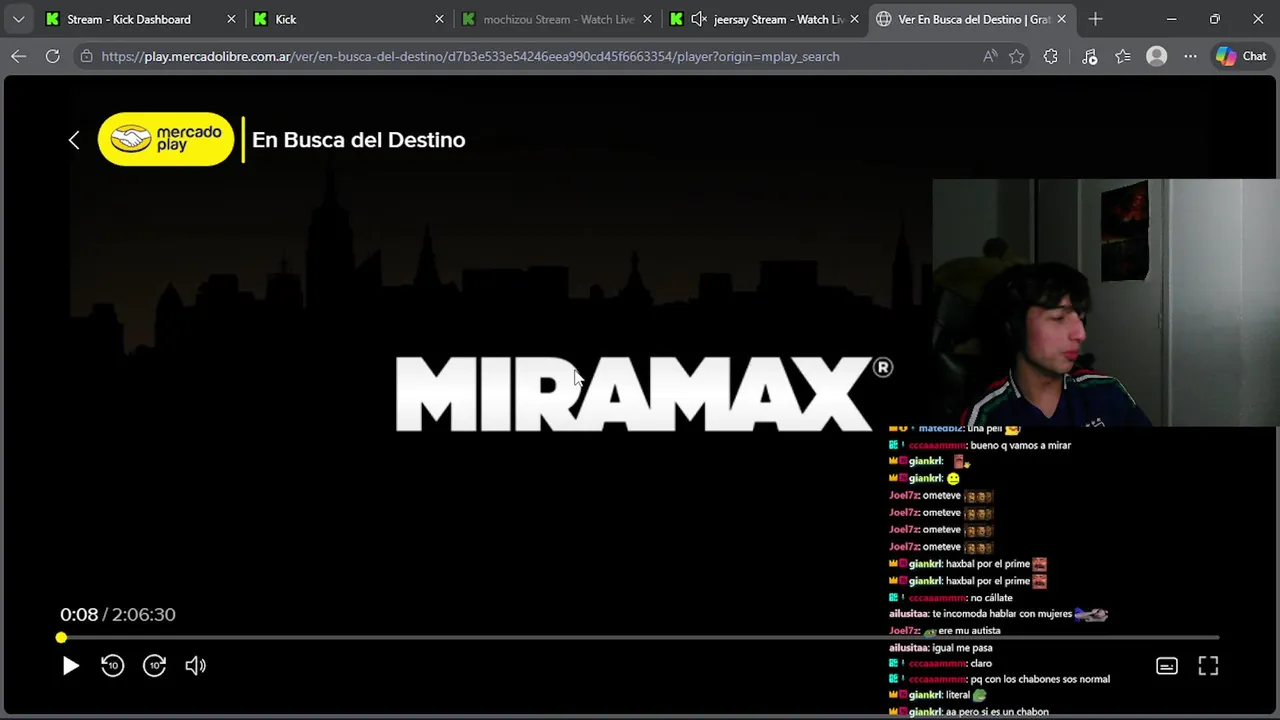1280x720 pixels.
Task: Open browser extensions puzzle icon
Action: coord(1050,56)
